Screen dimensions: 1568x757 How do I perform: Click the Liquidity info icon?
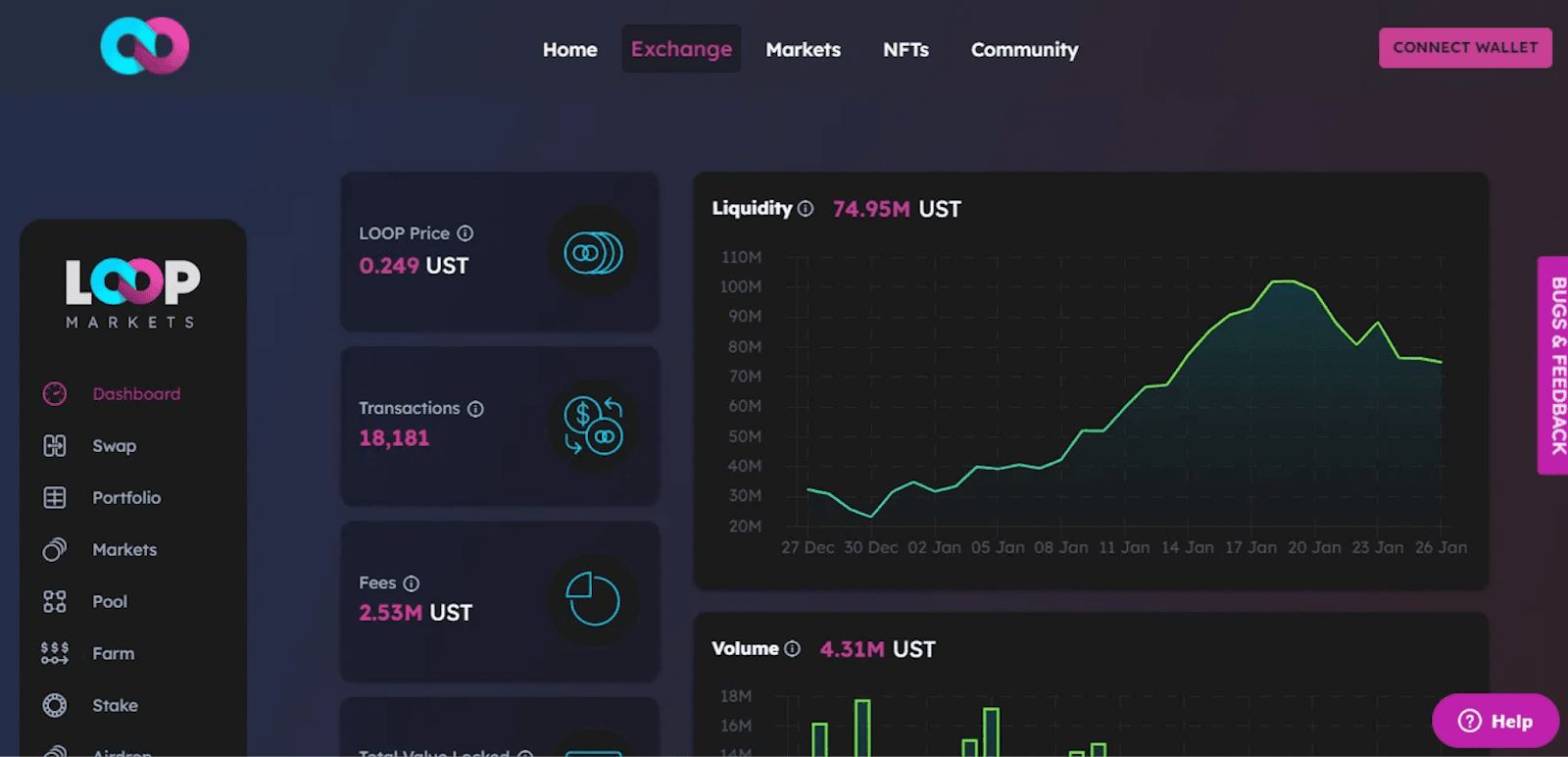[x=806, y=209]
